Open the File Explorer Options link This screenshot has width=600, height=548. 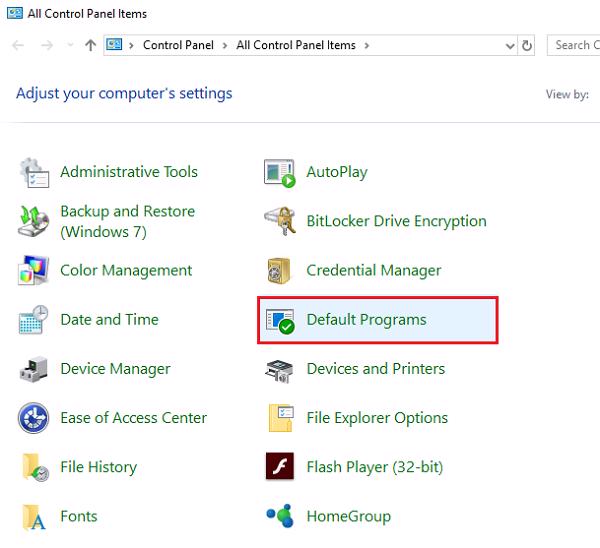[x=377, y=418]
